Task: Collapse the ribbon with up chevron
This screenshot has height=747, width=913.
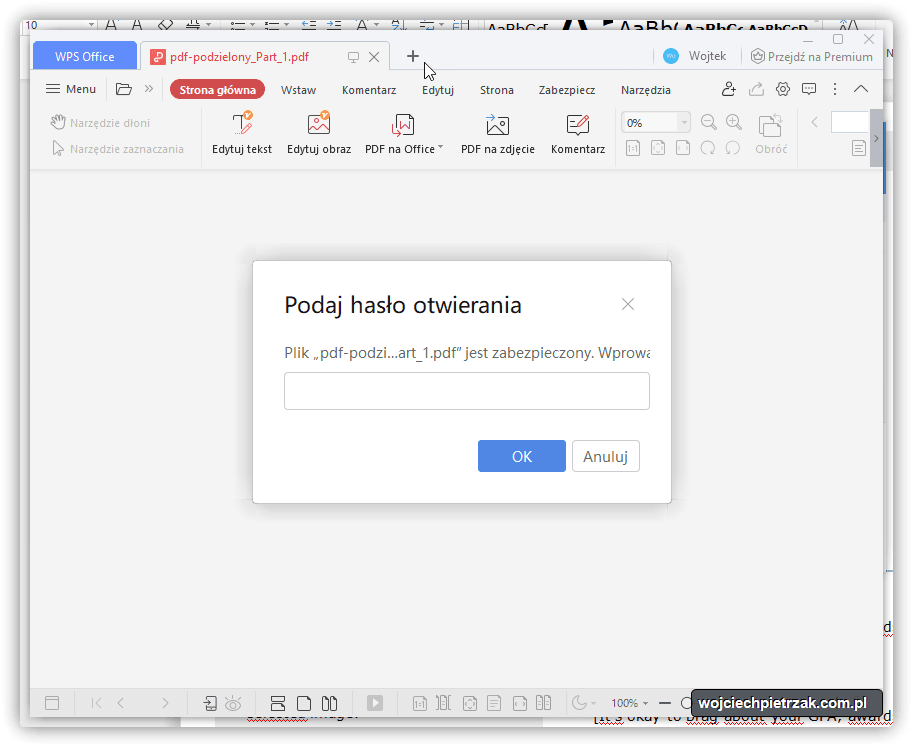Action: pos(861,89)
